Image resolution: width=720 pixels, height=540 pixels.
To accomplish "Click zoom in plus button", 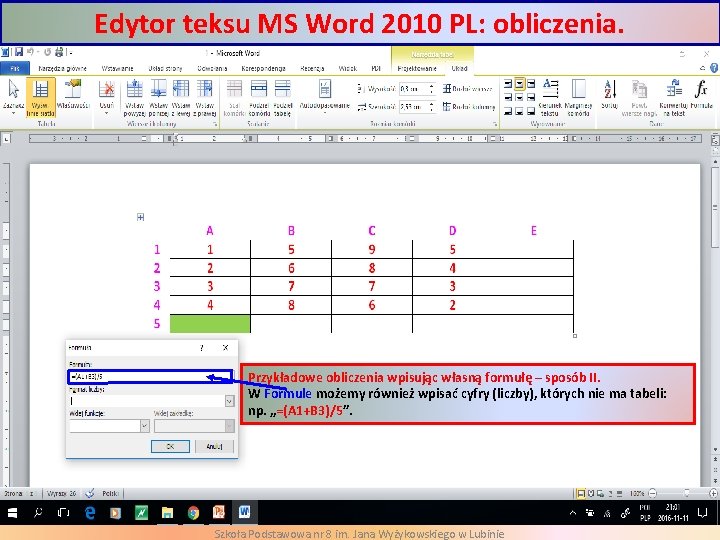I will pos(713,494).
